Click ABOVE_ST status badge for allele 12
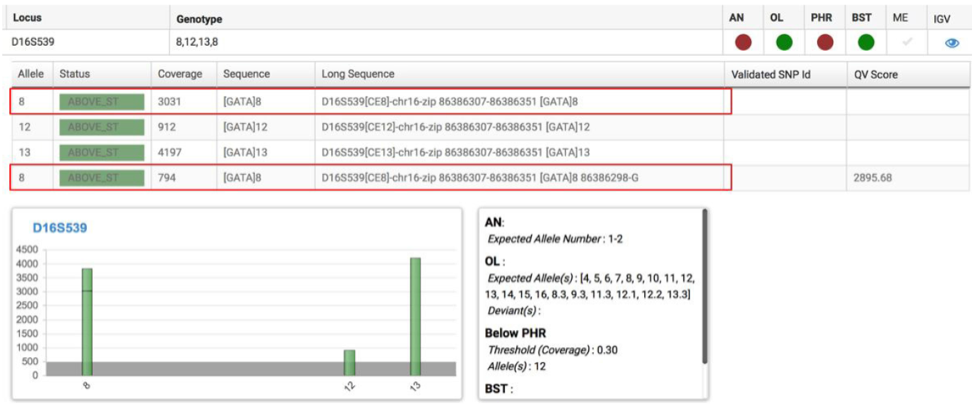Viewport: 975px width, 404px height. click(101, 127)
